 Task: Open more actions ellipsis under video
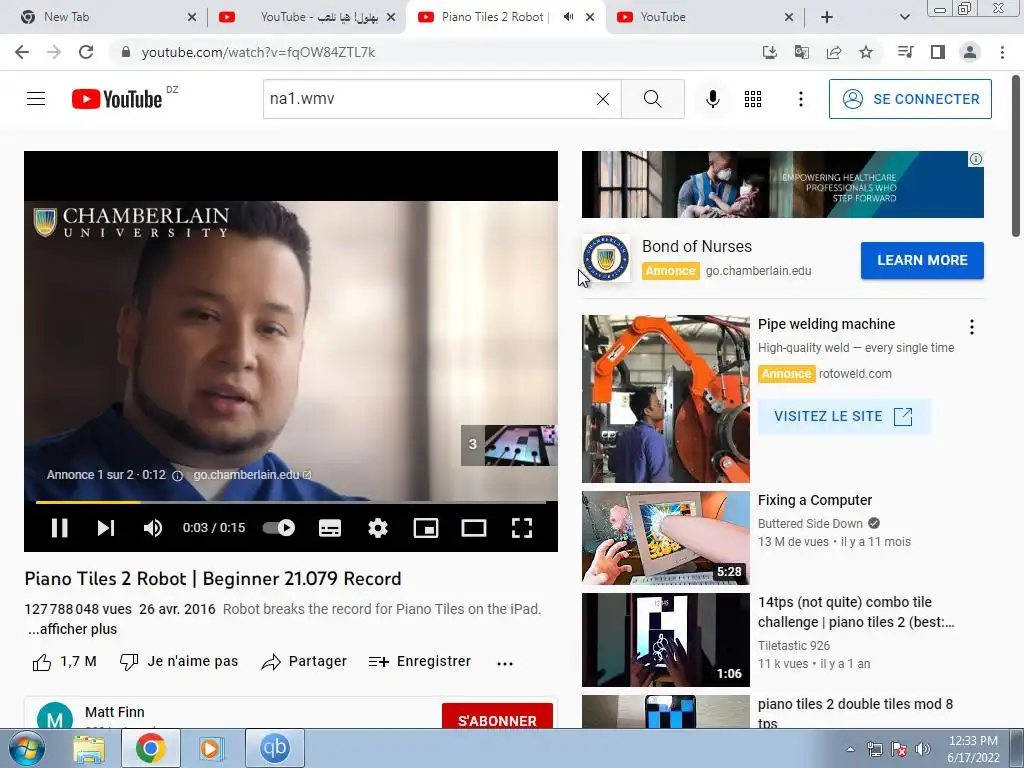pyautogui.click(x=505, y=664)
